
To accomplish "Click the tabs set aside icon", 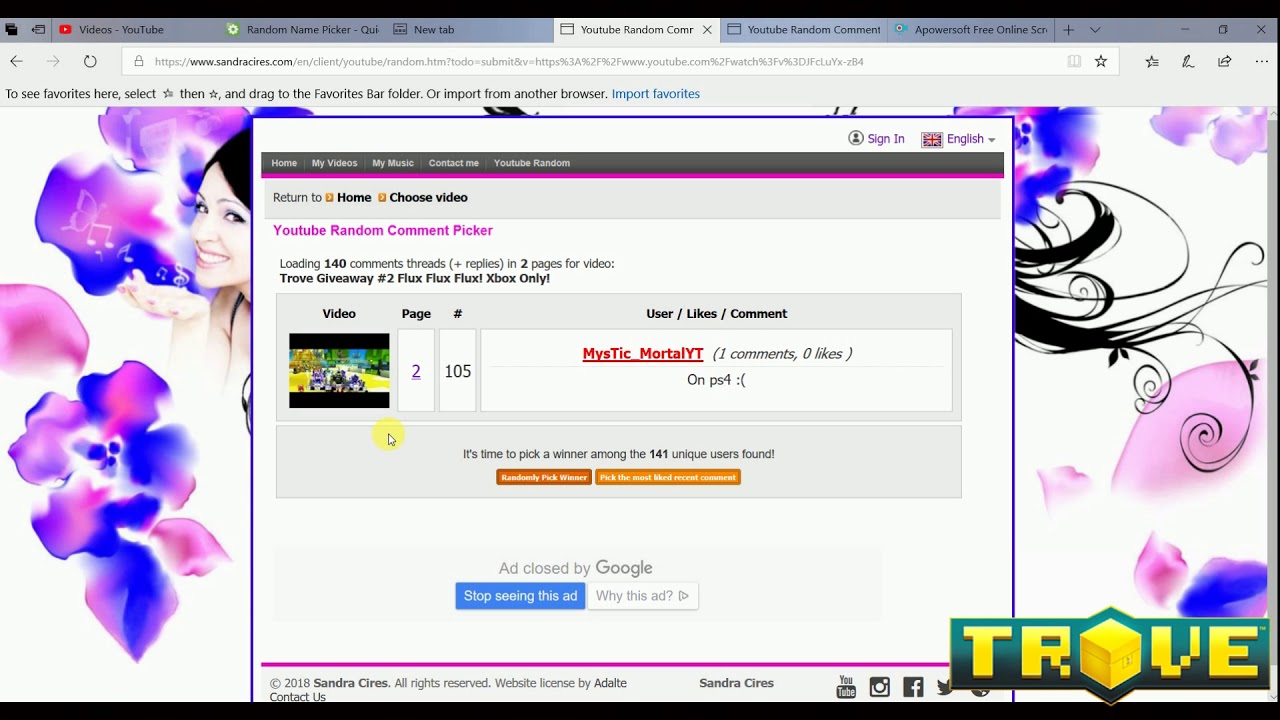I will coord(11,29).
